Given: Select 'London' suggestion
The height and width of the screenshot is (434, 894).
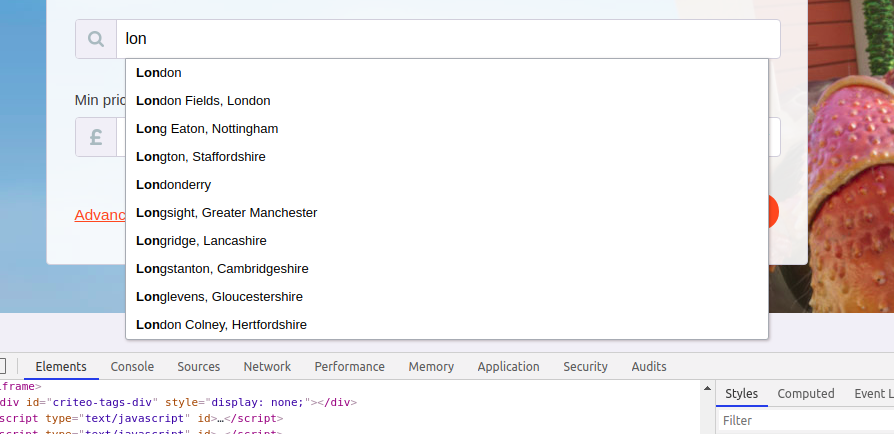Looking at the screenshot, I should click(446, 73).
